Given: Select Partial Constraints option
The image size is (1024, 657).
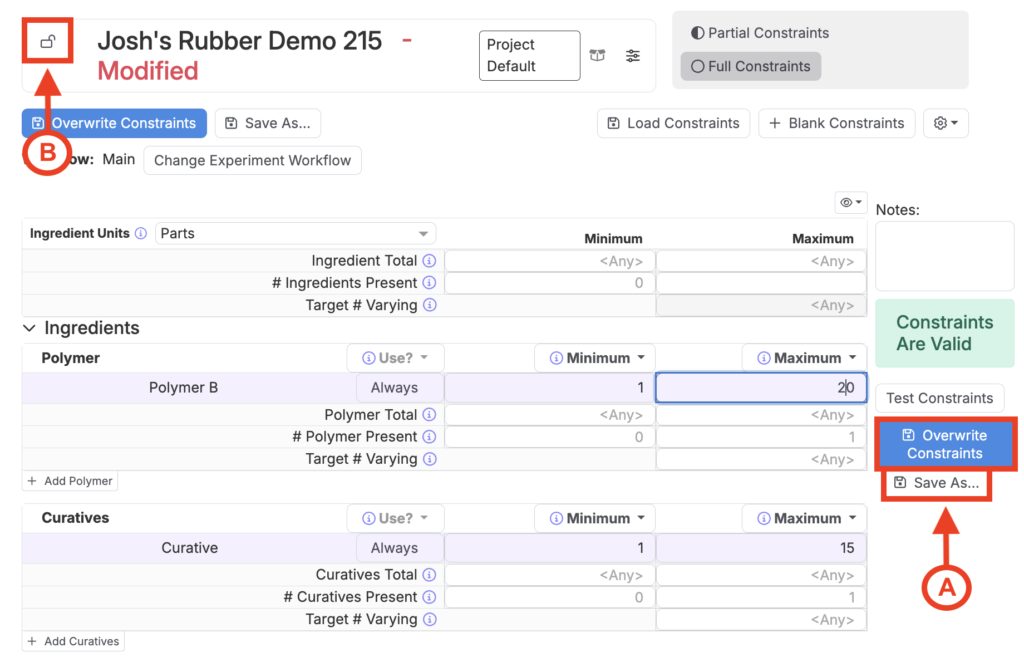Looking at the screenshot, I should [x=760, y=33].
